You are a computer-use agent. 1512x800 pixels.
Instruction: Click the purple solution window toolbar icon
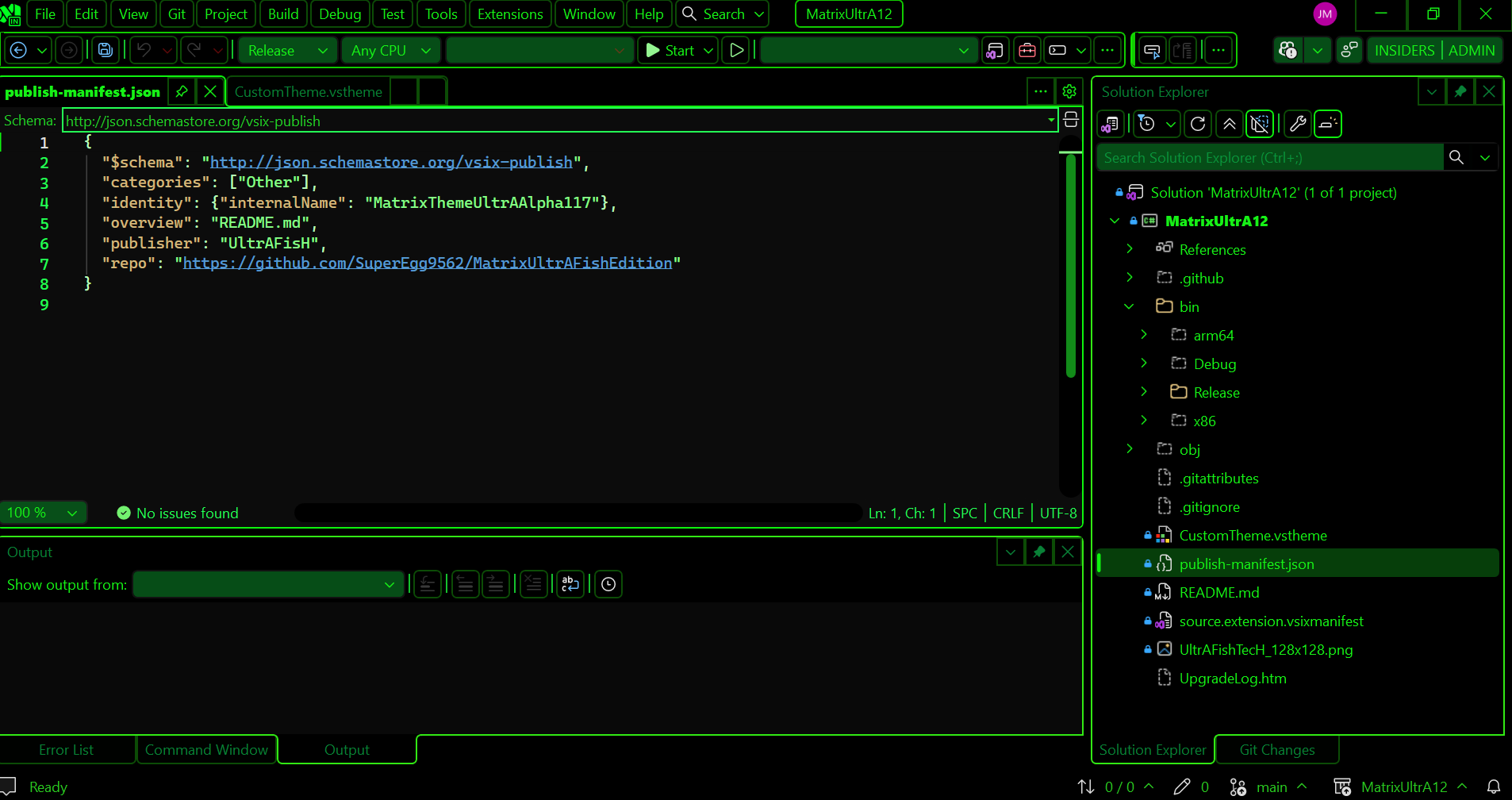tap(995, 50)
